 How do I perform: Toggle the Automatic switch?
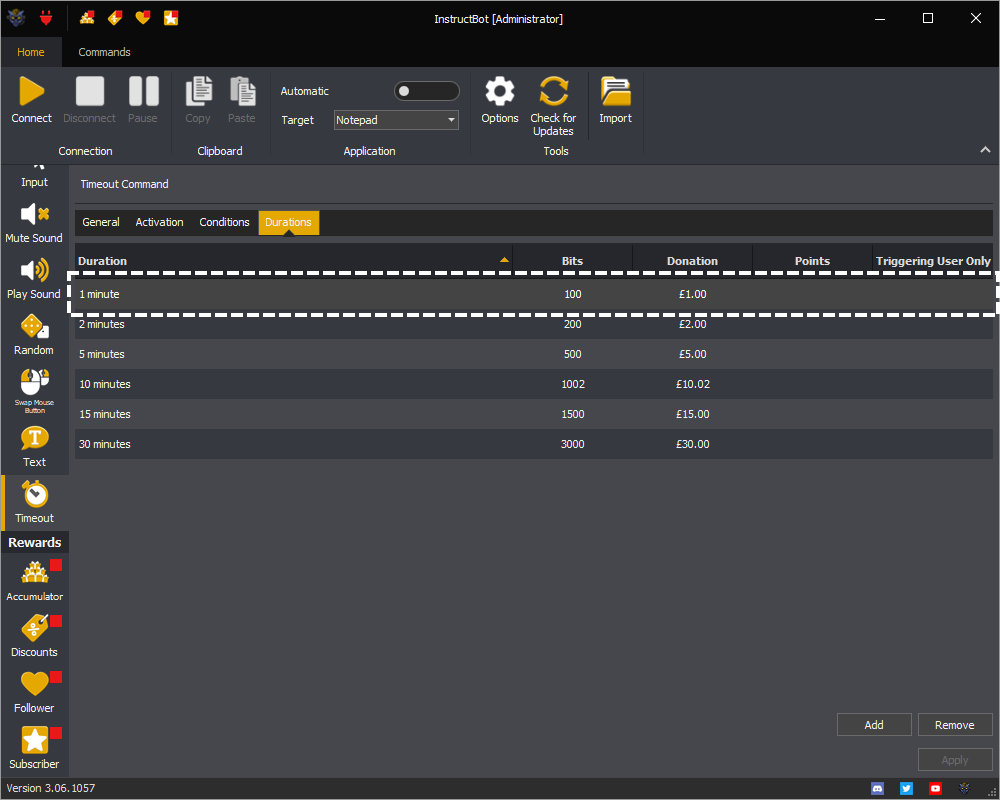(x=427, y=91)
